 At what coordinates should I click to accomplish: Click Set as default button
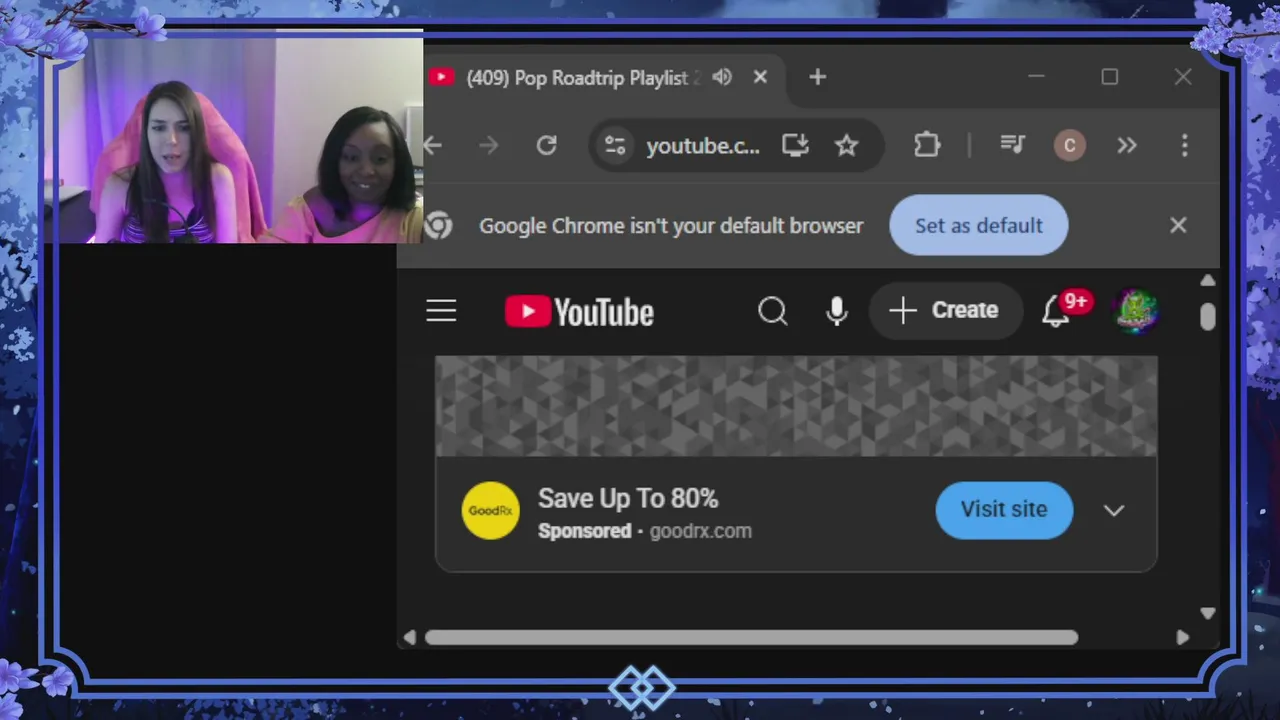[x=978, y=225]
